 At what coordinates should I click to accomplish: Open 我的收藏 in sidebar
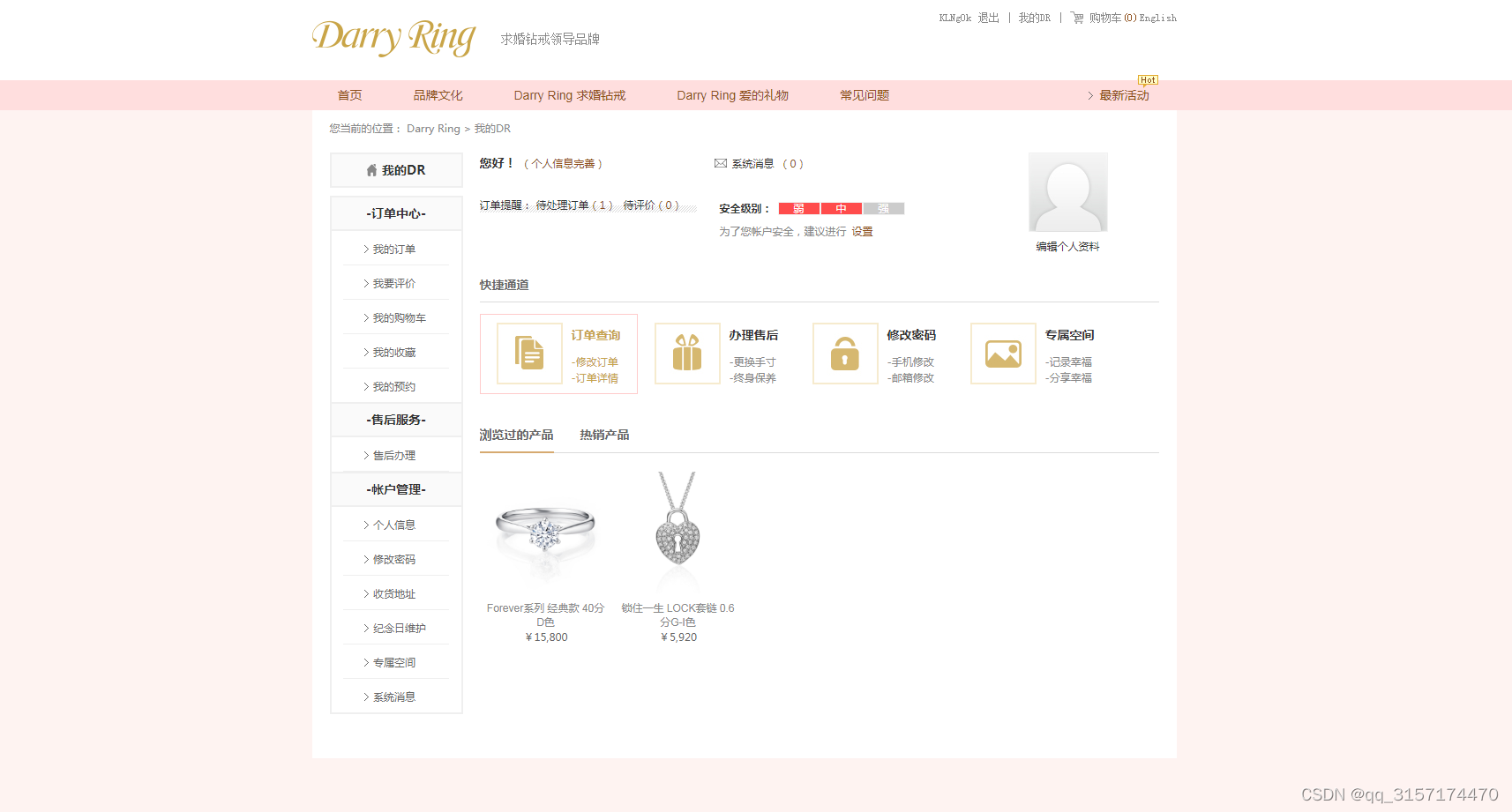coord(393,353)
